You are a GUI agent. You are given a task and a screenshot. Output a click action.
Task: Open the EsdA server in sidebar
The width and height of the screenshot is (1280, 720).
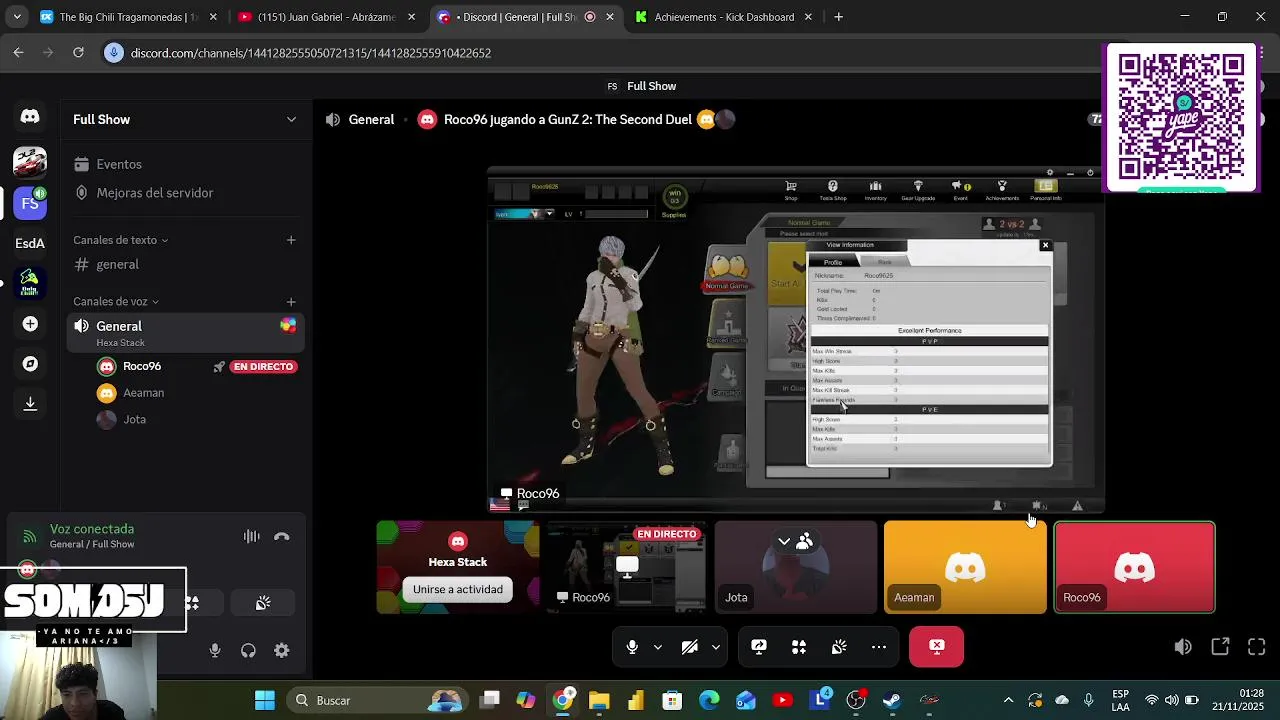tap(30, 243)
